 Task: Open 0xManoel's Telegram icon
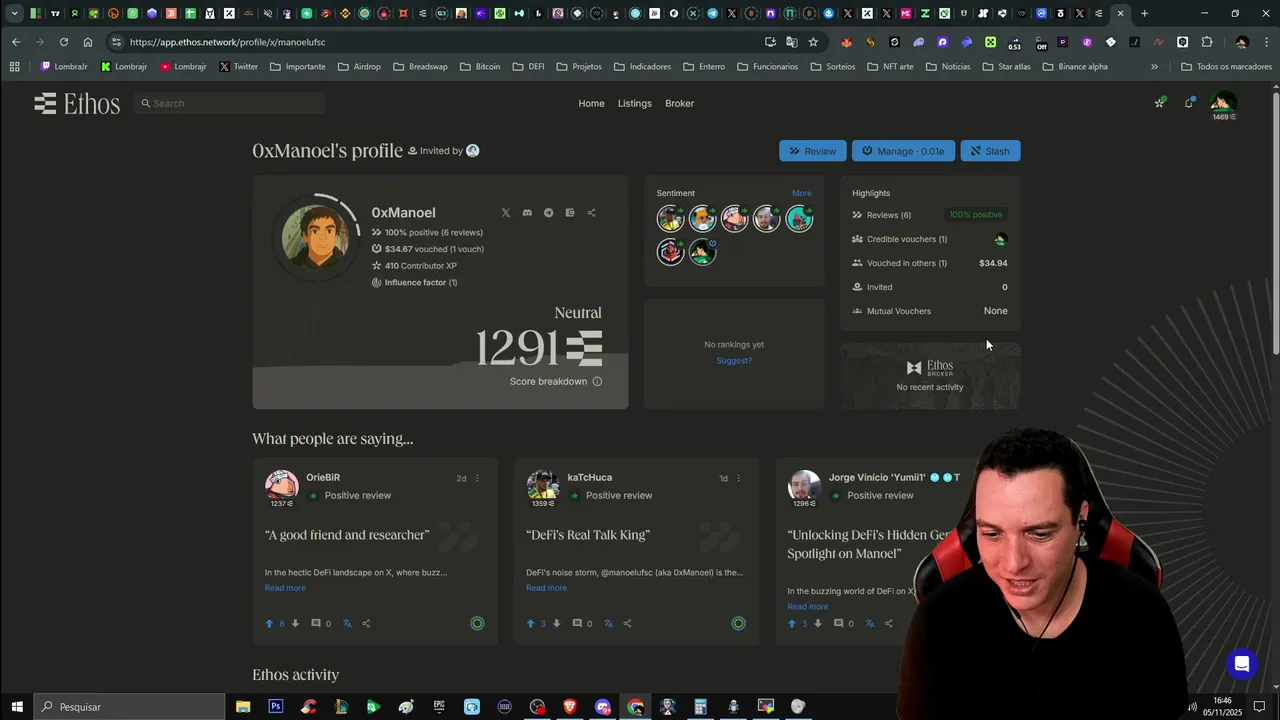tap(548, 213)
